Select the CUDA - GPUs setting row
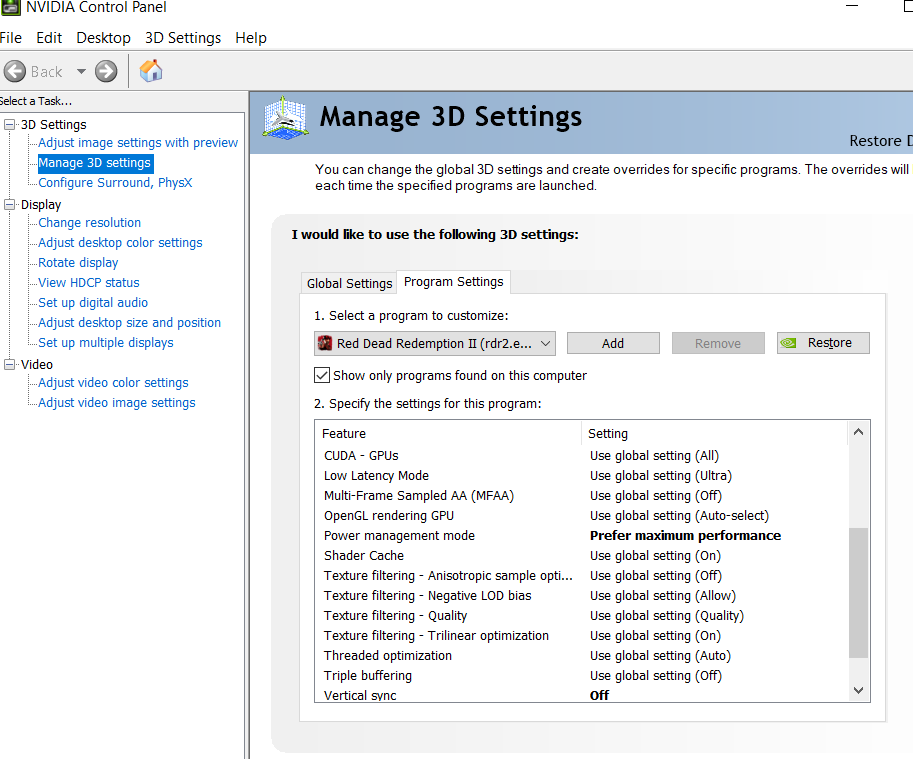Image resolution: width=913 pixels, height=759 pixels. click(x=581, y=456)
